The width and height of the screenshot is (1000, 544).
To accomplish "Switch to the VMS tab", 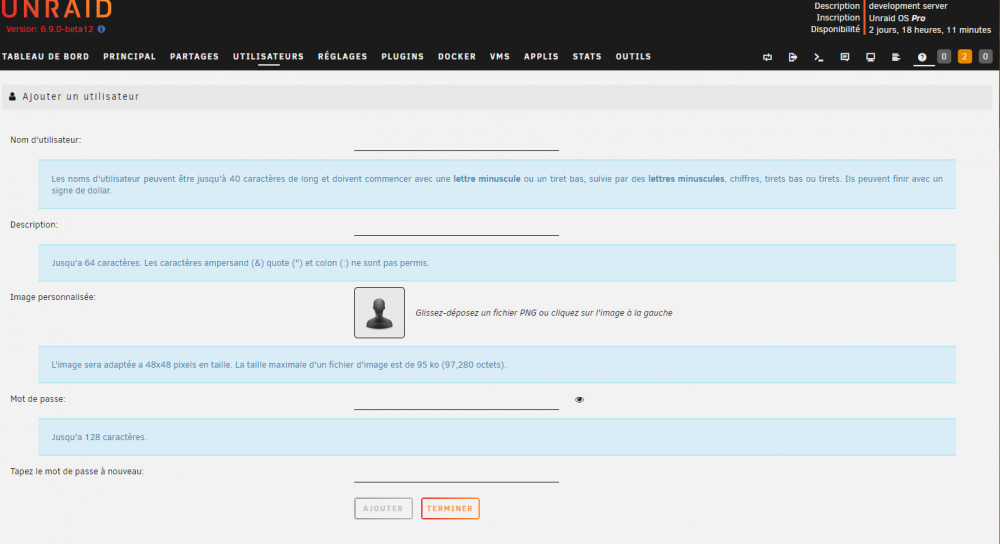I will [500, 57].
